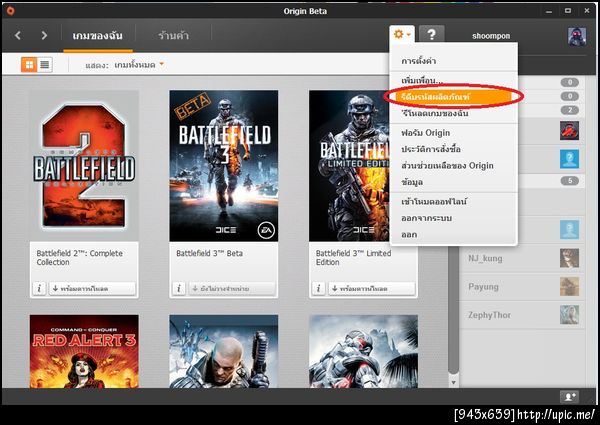Select friend Payung in the list
This screenshot has height=425, width=600.
pyautogui.click(x=522, y=287)
